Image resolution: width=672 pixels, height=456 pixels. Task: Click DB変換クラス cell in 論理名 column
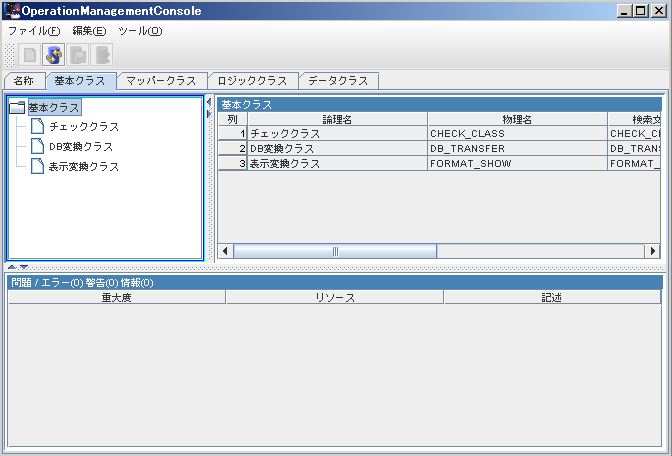tap(337, 148)
